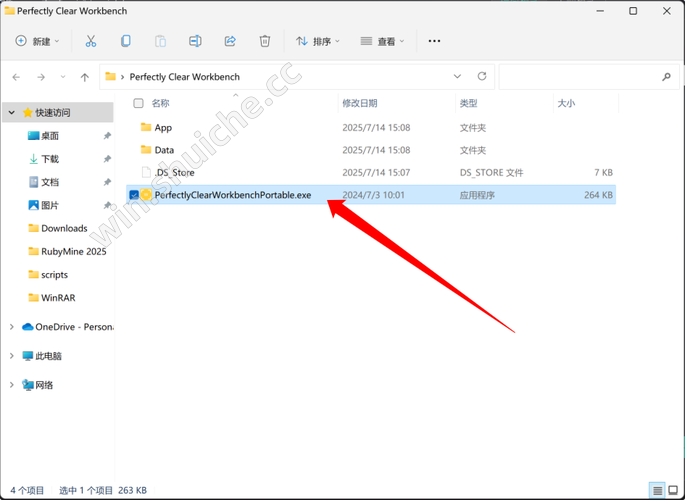Click the App folder icon
The height and width of the screenshot is (500, 685).
(x=146, y=127)
